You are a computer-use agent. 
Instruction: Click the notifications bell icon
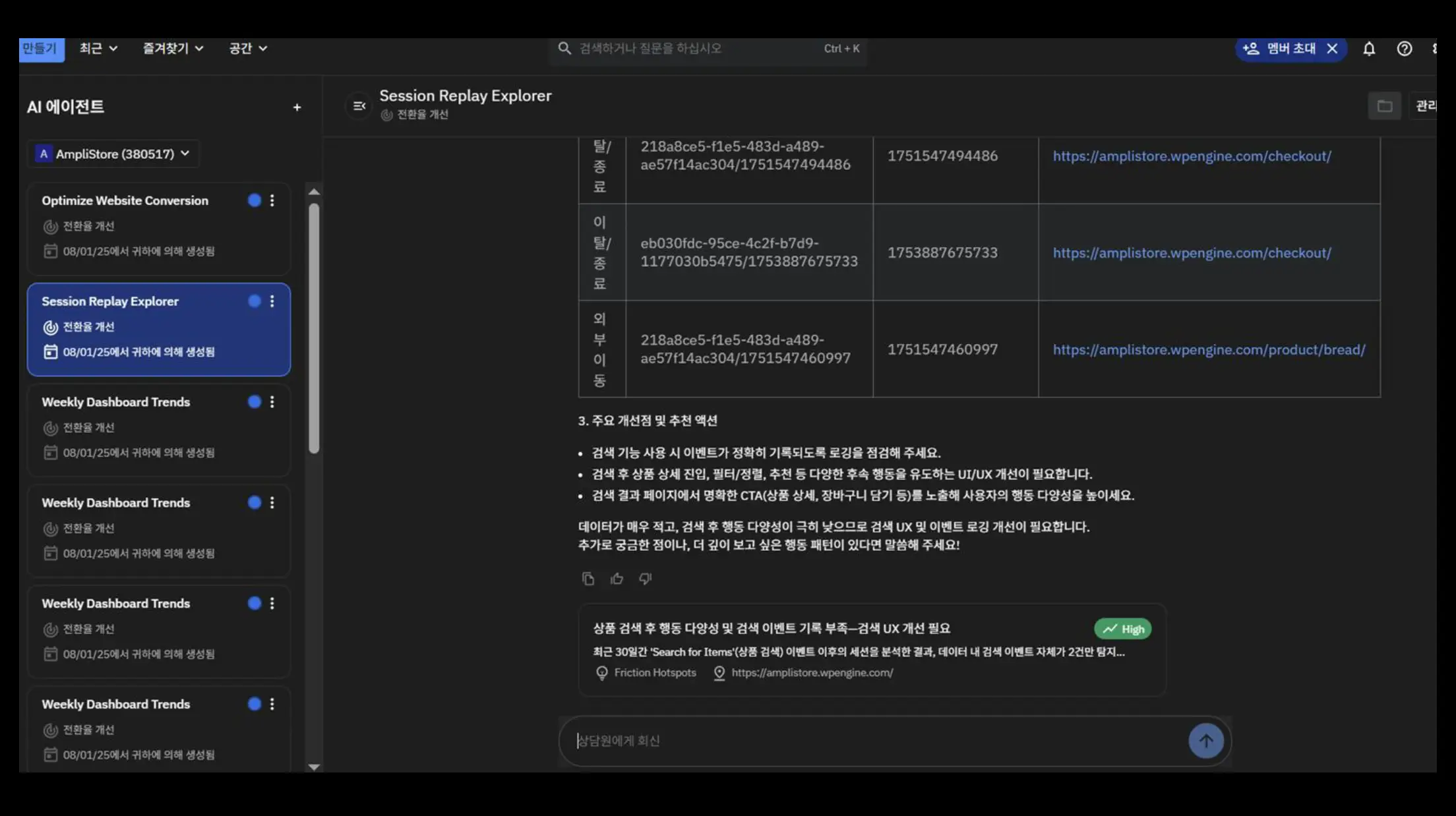(x=1369, y=49)
